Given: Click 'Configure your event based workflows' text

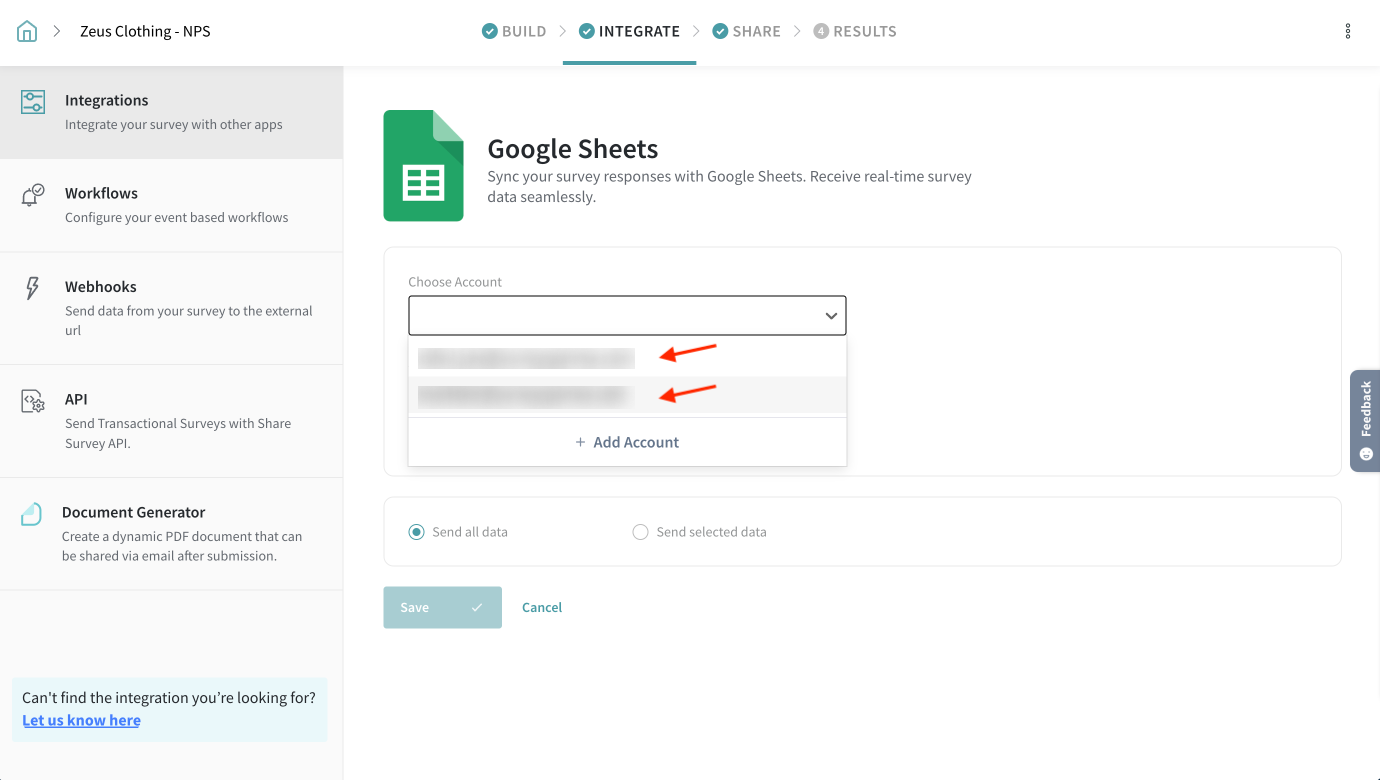Looking at the screenshot, I should click(177, 217).
